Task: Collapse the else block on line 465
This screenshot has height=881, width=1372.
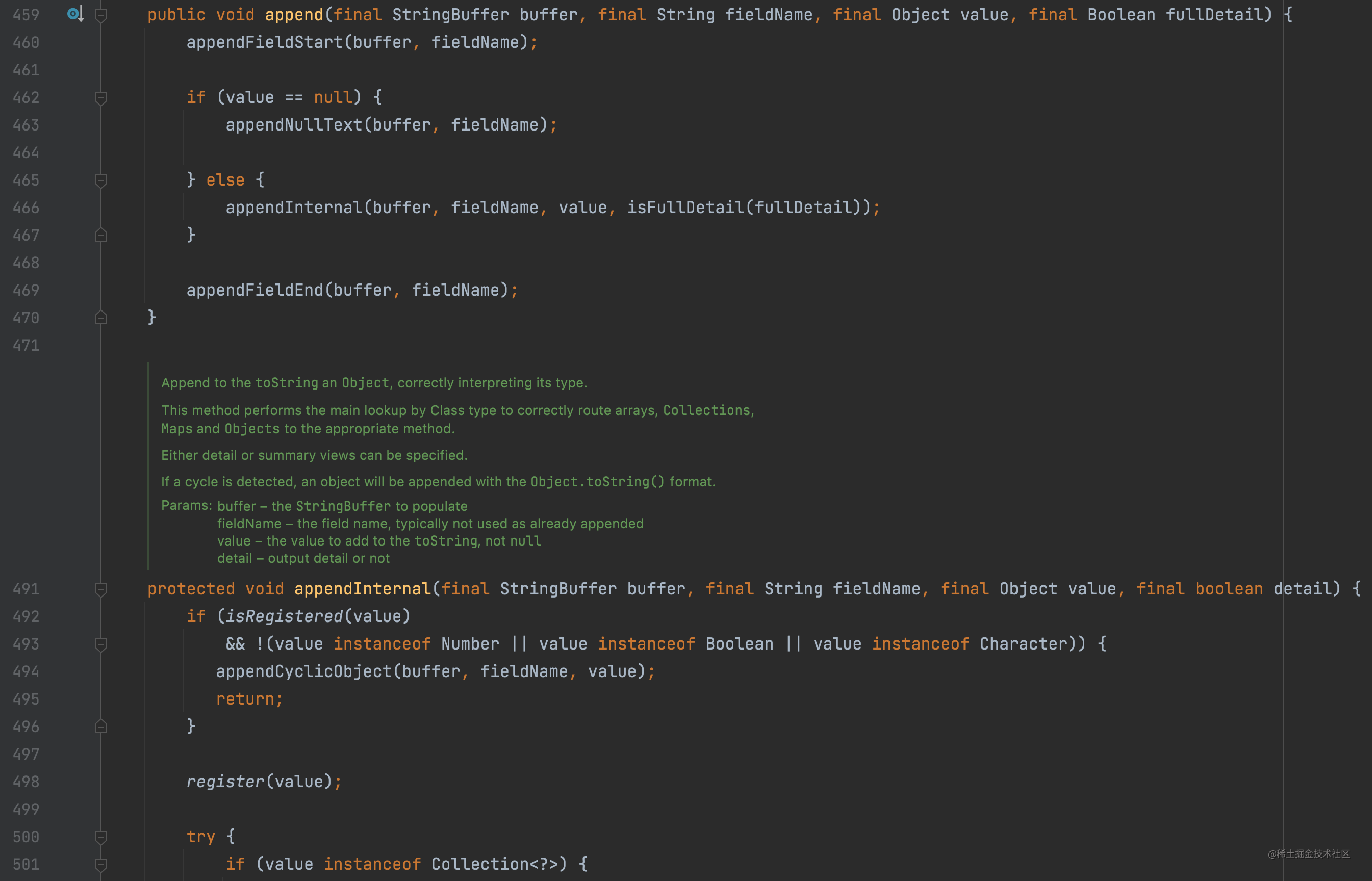Action: [101, 179]
